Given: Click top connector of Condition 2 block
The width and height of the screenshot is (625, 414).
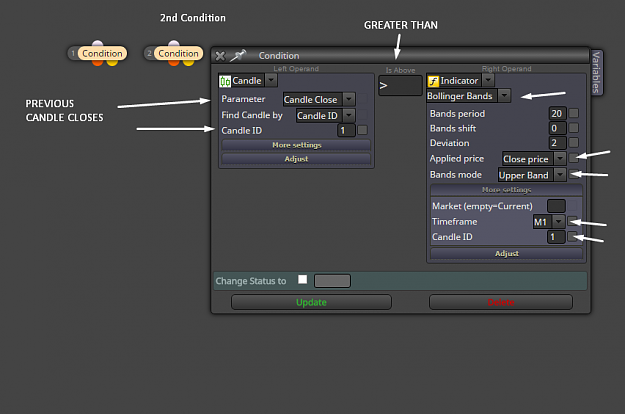Looking at the screenshot, I should click(174, 43).
